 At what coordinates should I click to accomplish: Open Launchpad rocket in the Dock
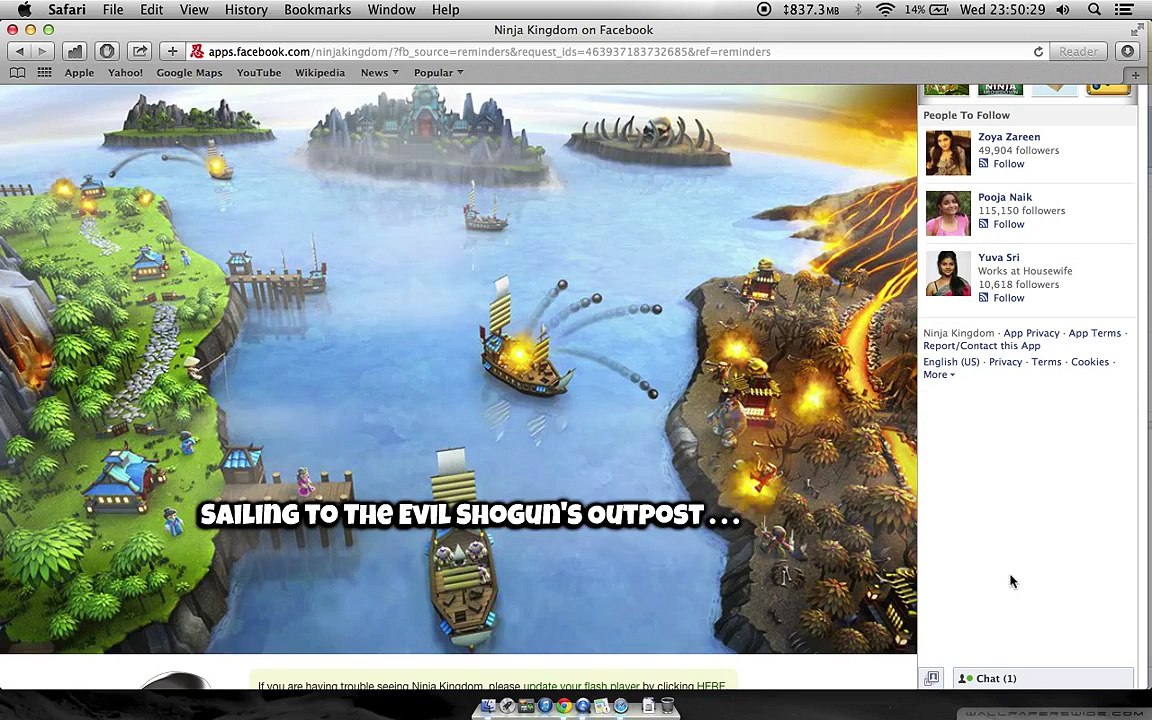coord(506,706)
